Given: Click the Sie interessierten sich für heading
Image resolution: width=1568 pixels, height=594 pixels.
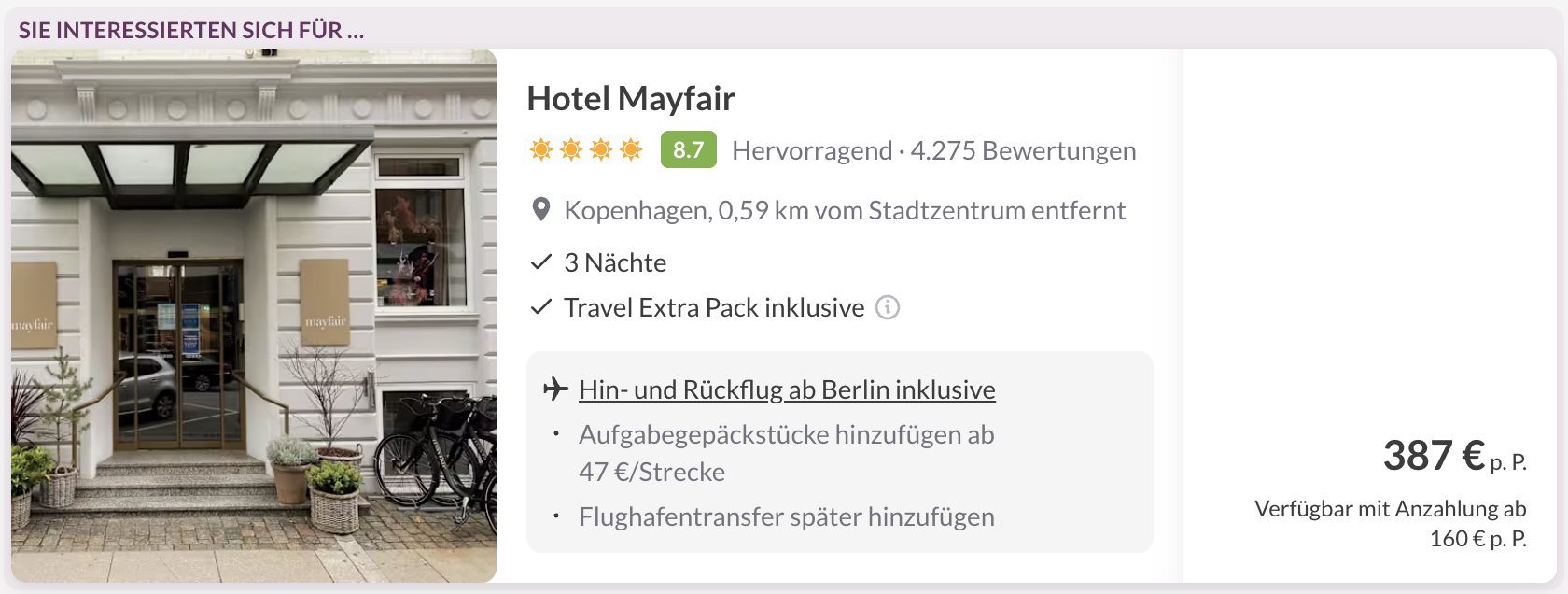Looking at the screenshot, I should click(191, 30).
